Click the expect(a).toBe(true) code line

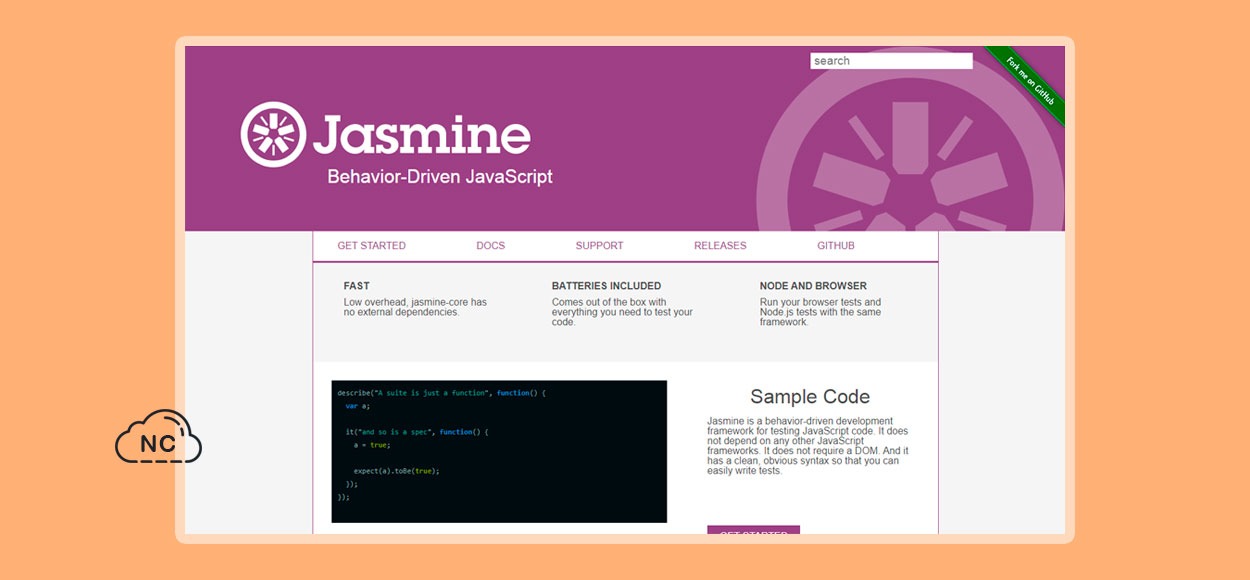(396, 471)
